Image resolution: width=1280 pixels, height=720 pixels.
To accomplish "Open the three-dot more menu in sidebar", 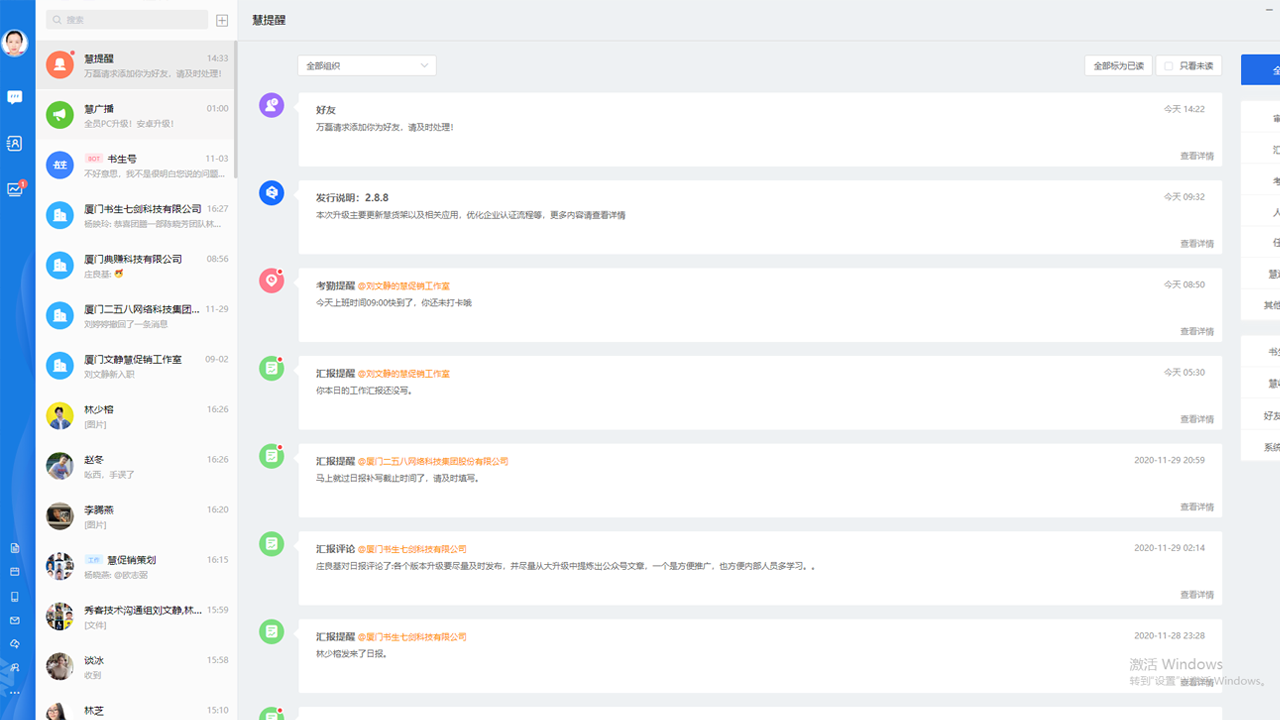I will (14, 692).
